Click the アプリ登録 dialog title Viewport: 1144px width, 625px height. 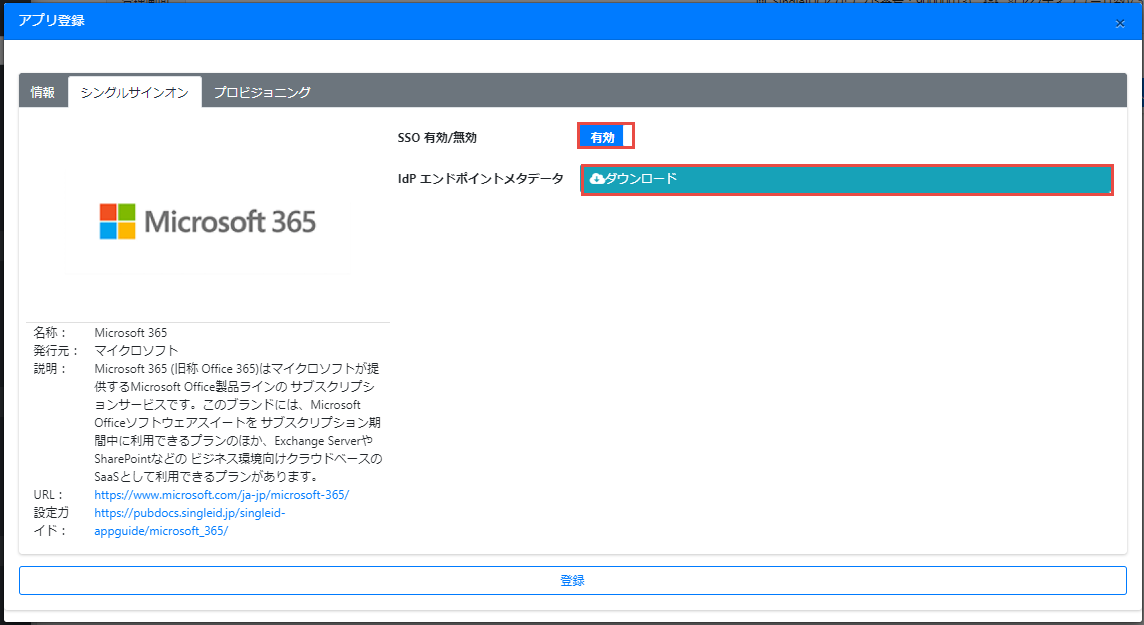pos(51,21)
